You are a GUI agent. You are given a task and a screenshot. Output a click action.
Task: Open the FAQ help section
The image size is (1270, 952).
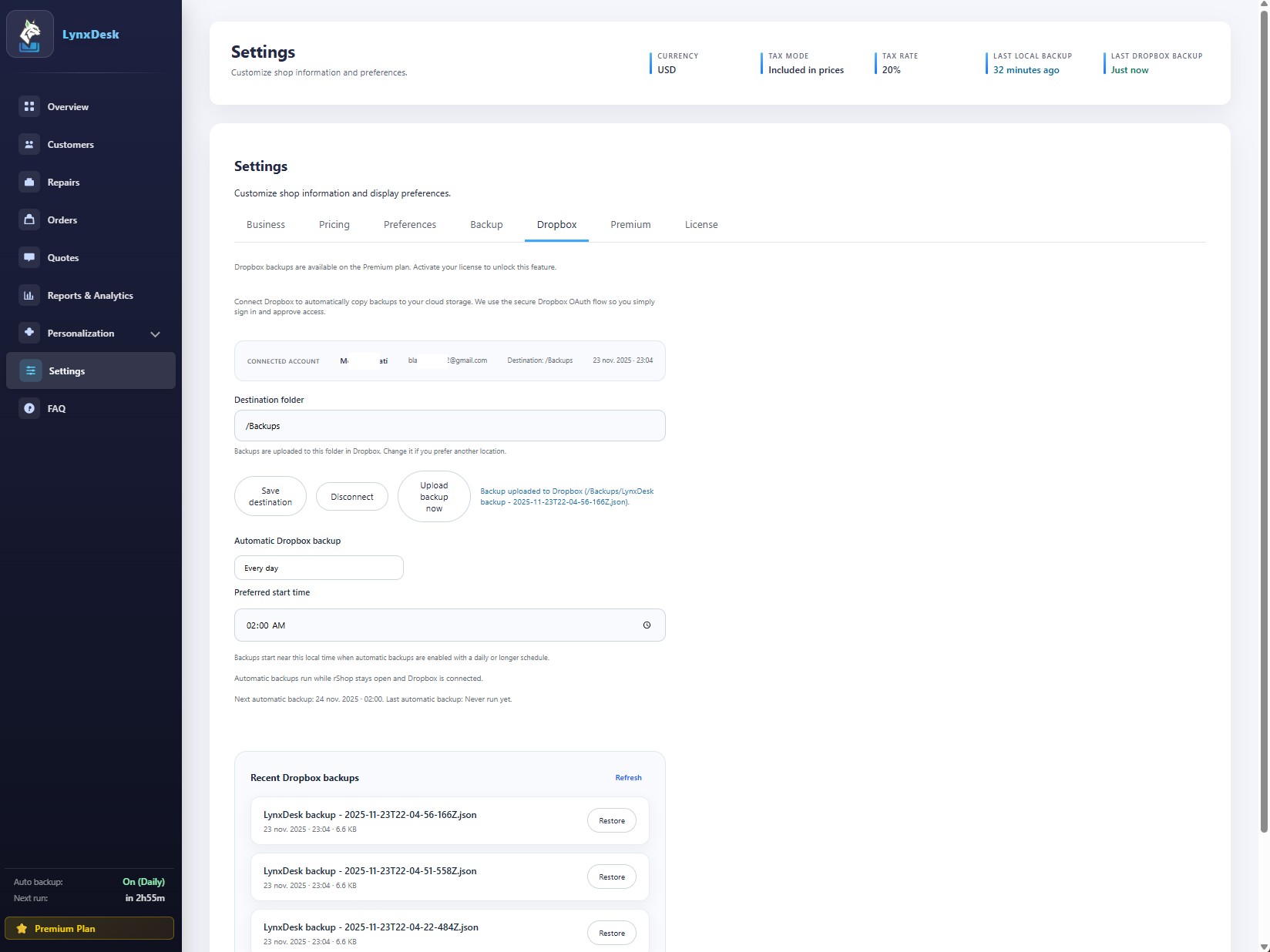[x=55, y=408]
